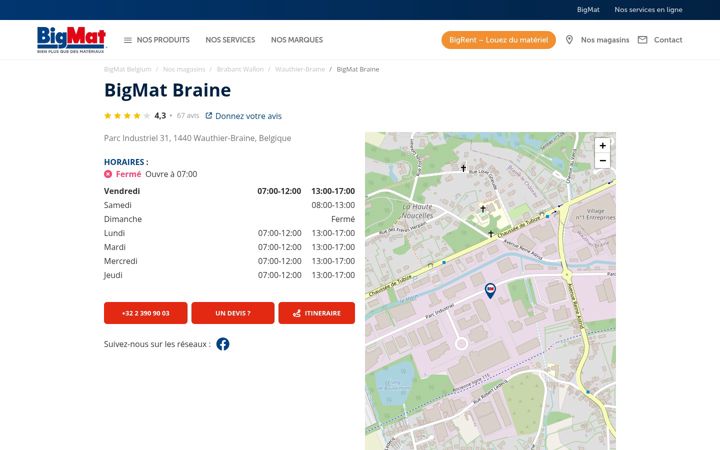Image resolution: width=720 pixels, height=450 pixels.
Task: Click the BigMat link in the top bar
Action: pos(588,10)
